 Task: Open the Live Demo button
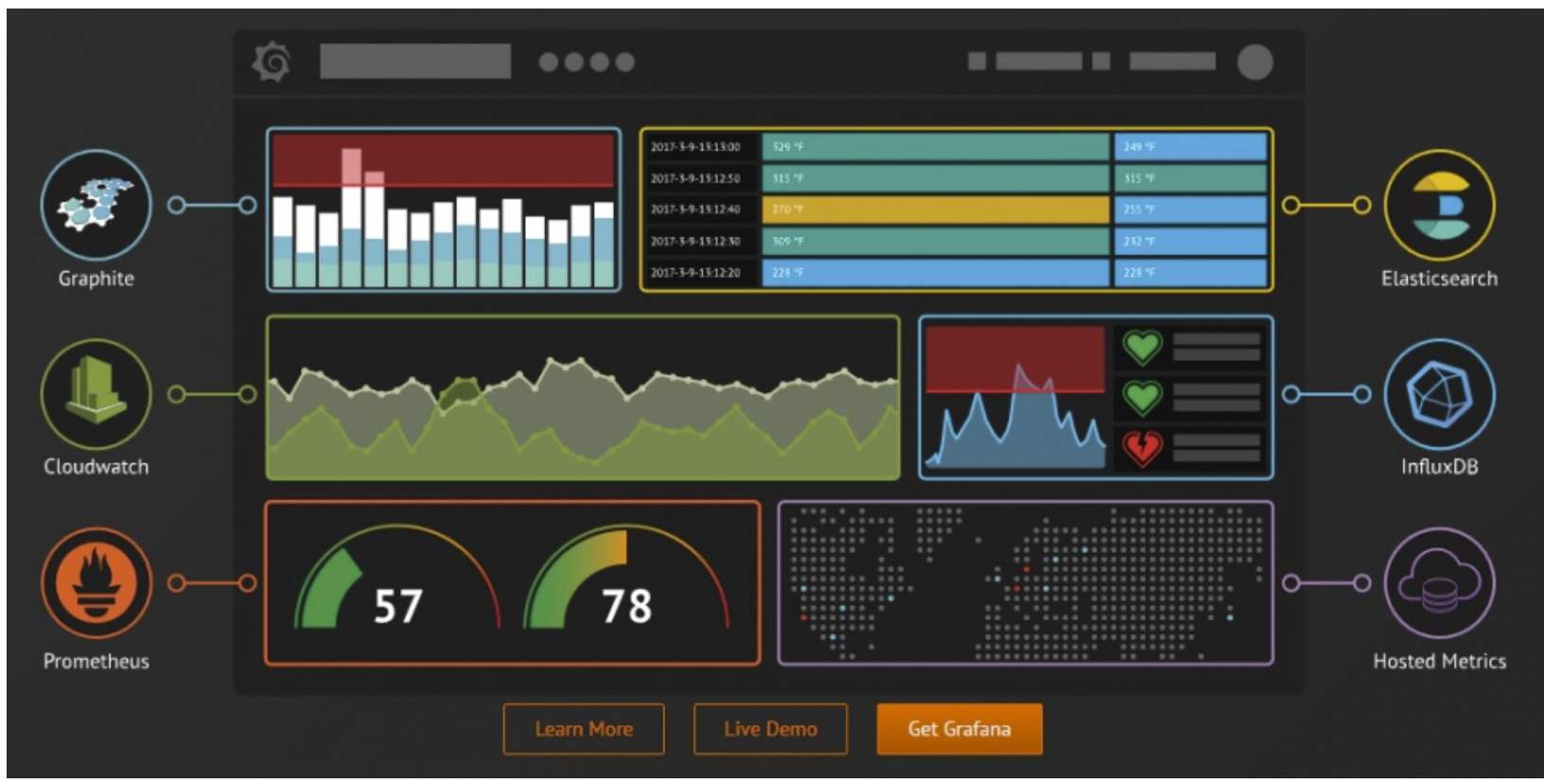click(x=770, y=729)
